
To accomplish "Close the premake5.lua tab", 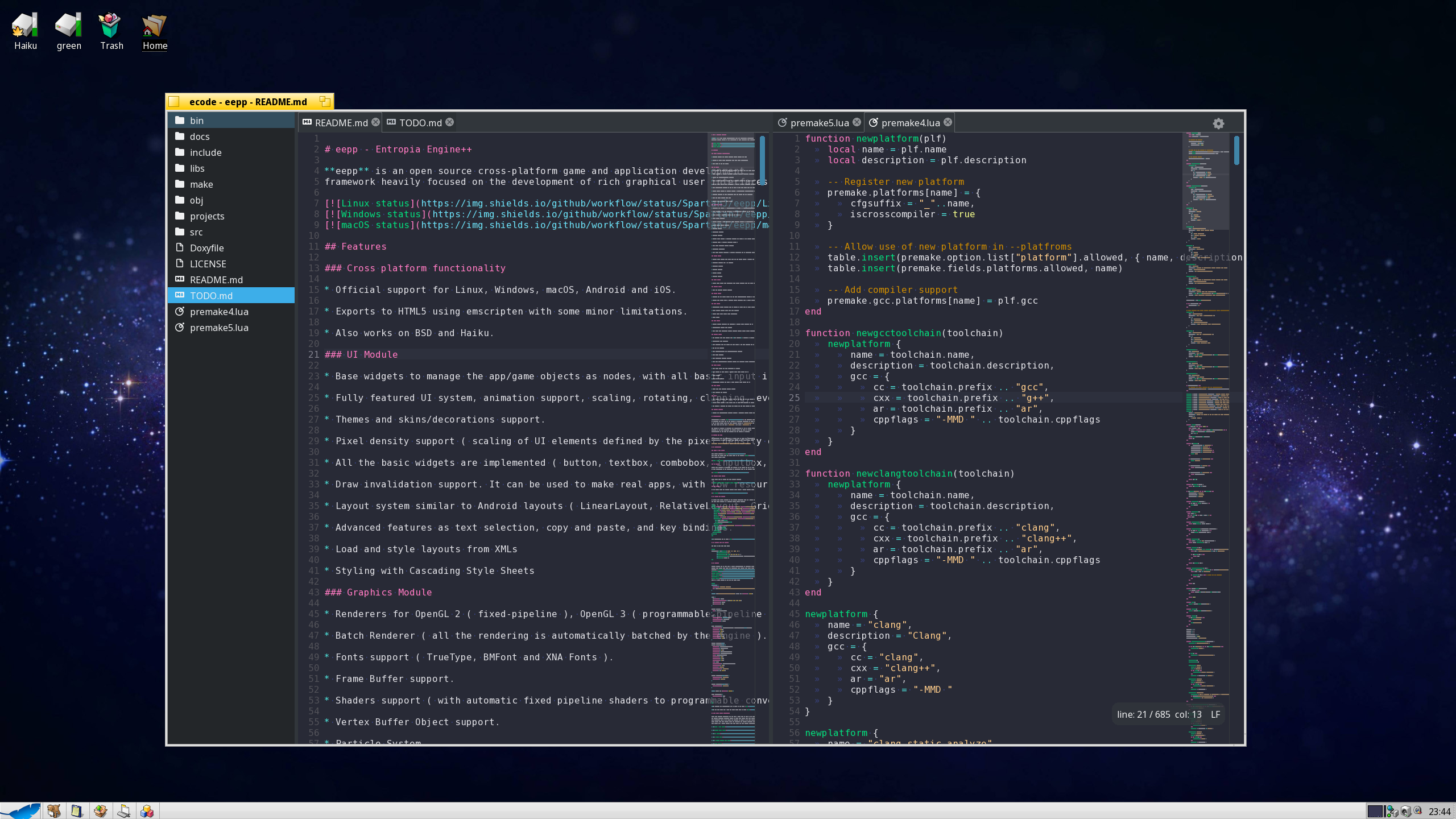I will point(857,122).
